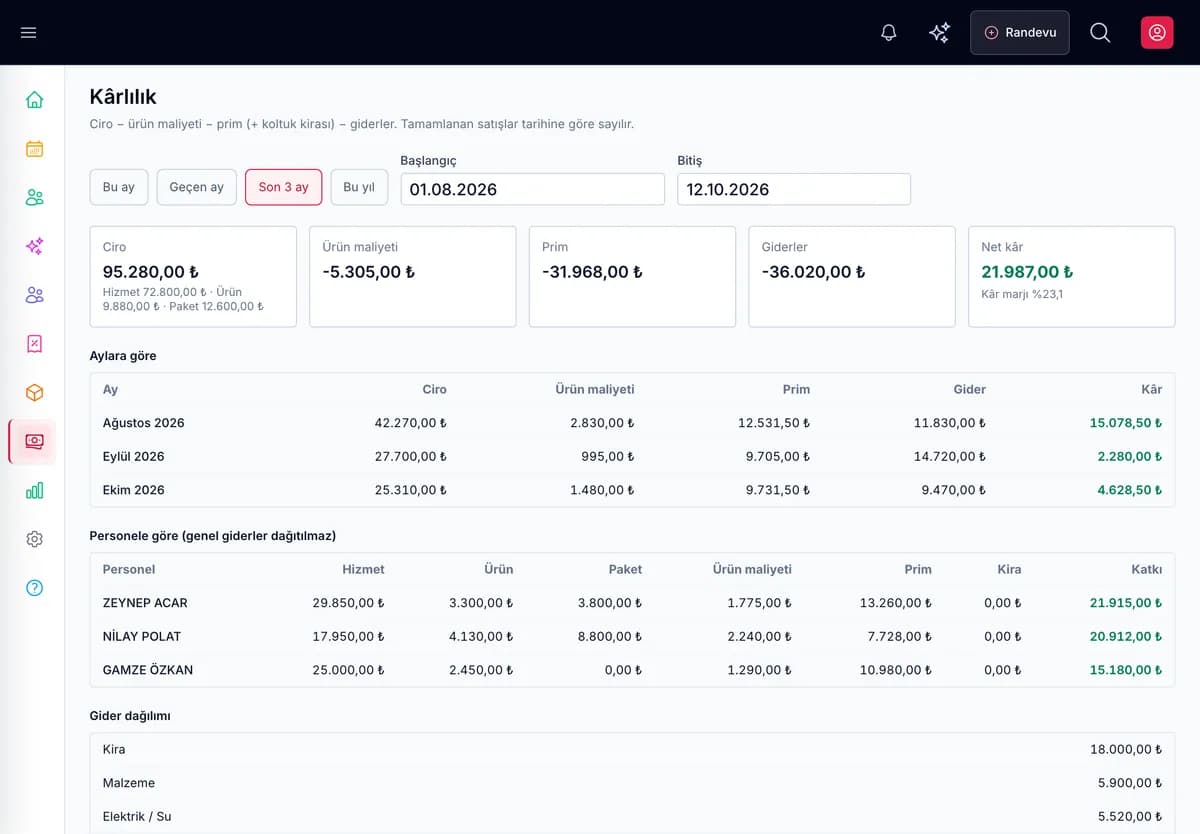Open search with the magnifier icon
1200x834 pixels.
[1100, 33]
